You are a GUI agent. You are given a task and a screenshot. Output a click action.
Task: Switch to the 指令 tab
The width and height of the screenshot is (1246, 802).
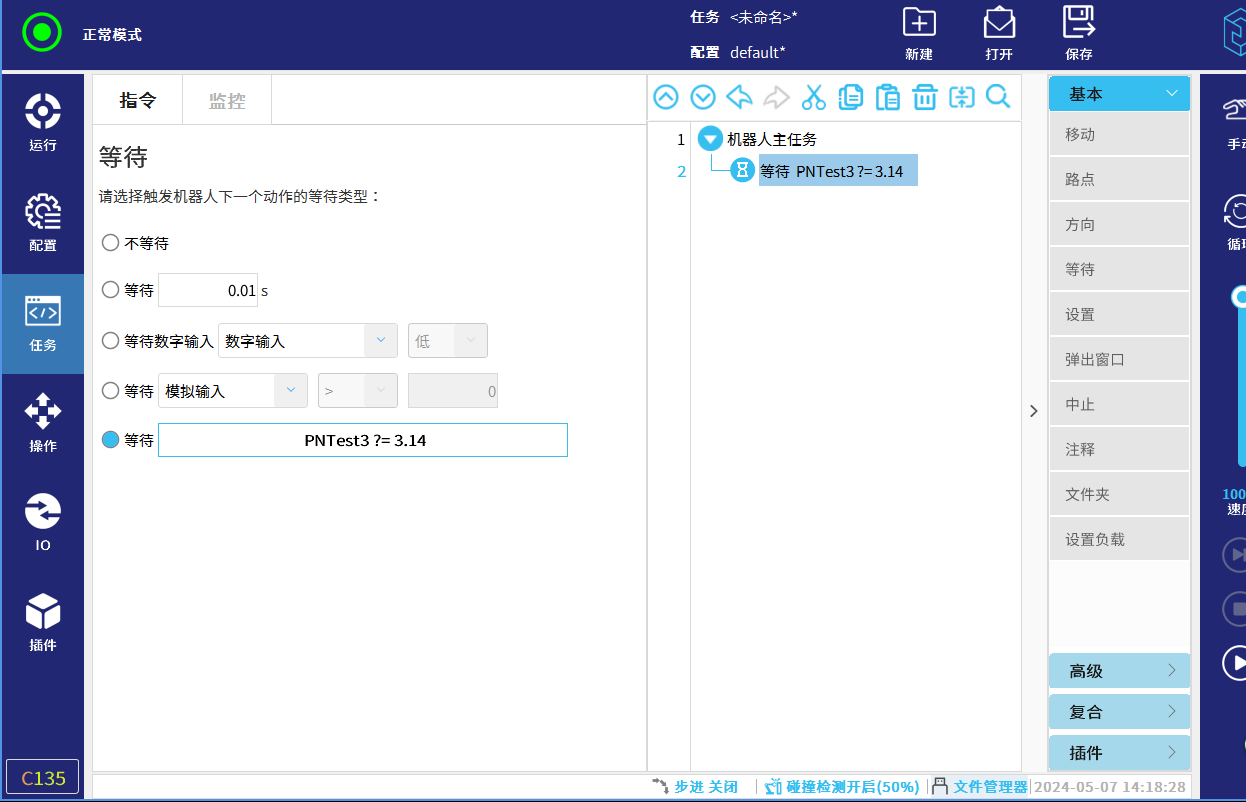(x=138, y=101)
